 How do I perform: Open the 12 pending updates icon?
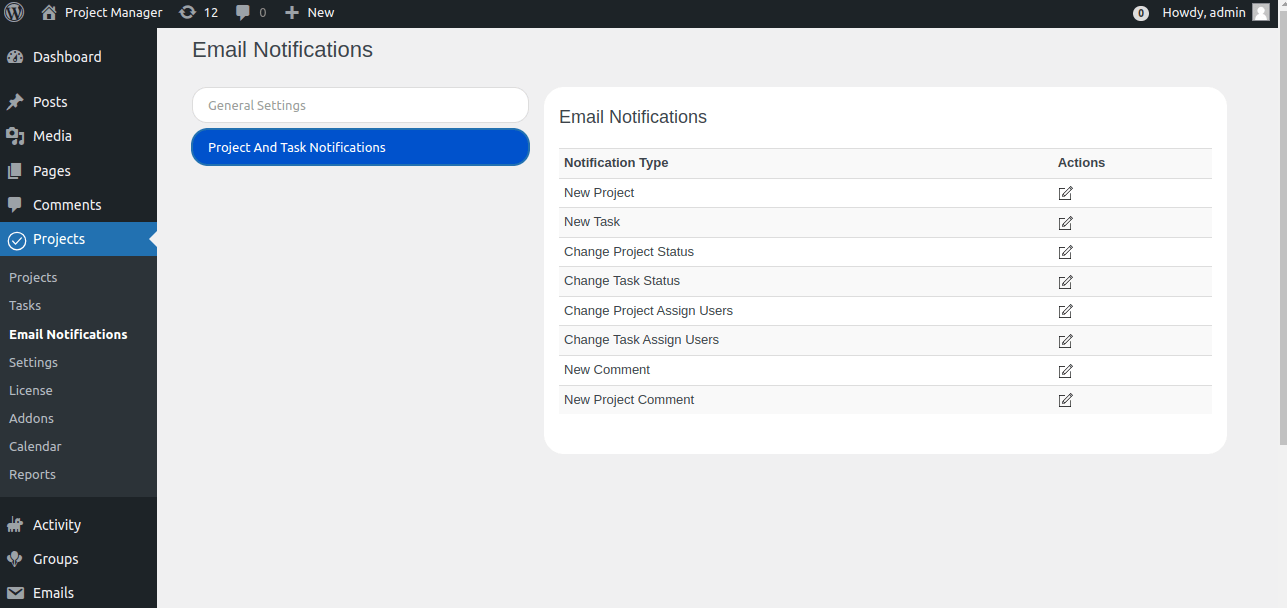click(198, 13)
